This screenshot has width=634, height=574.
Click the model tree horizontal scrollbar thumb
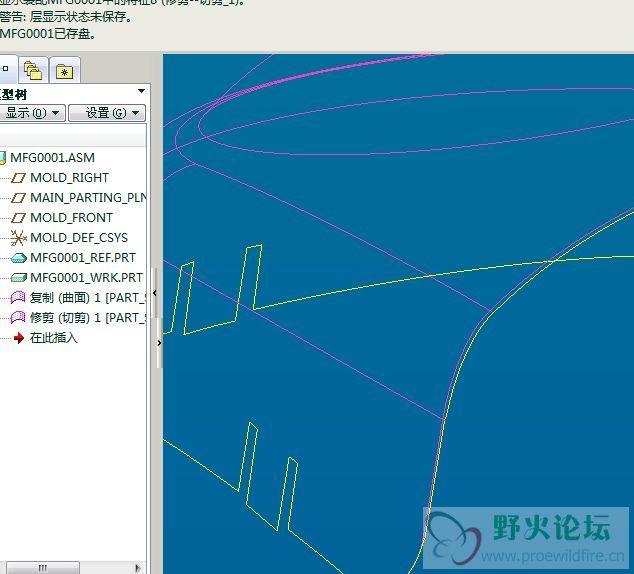42,568
